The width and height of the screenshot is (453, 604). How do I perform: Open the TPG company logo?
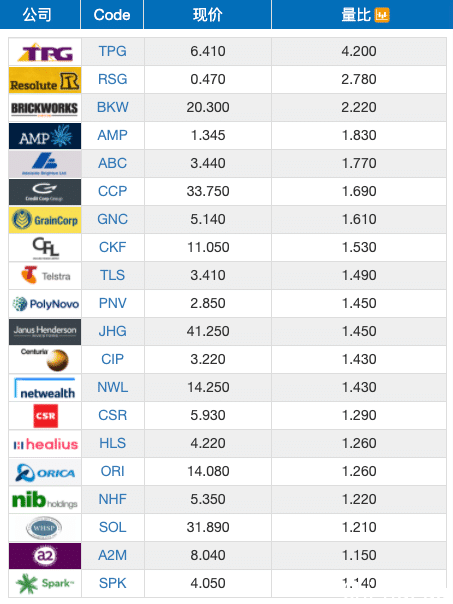click(x=45, y=52)
